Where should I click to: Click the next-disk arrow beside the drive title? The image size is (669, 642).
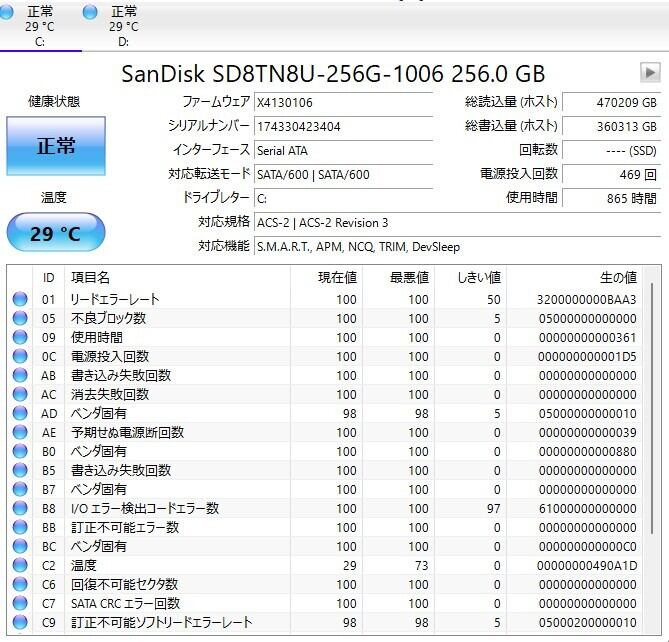pyautogui.click(x=650, y=72)
